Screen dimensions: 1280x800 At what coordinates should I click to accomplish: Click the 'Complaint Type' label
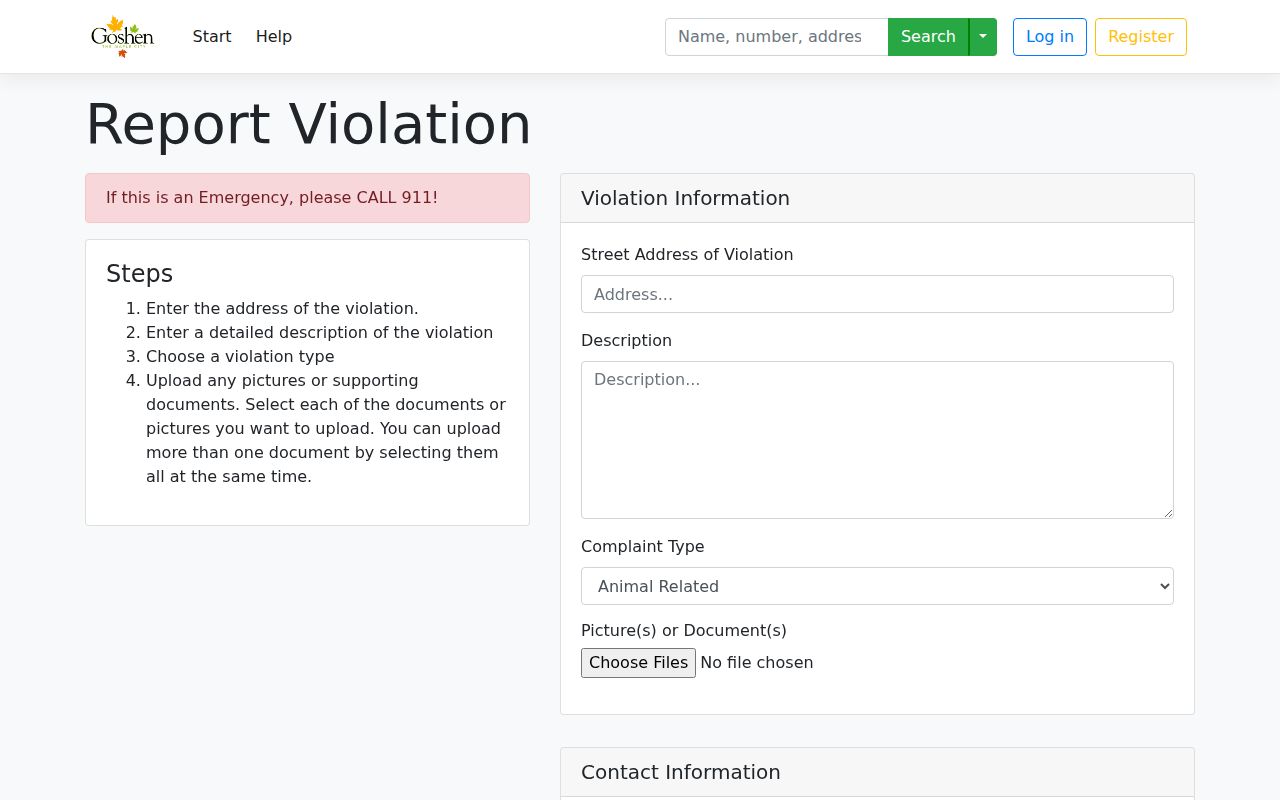tap(643, 547)
